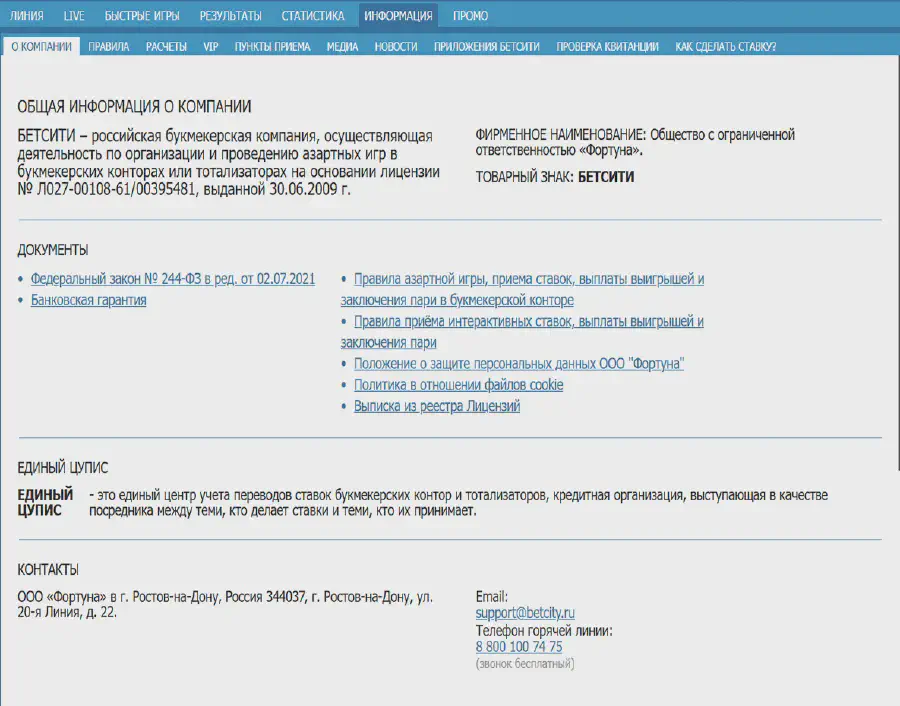
Task: Click the КОНТАКТЫ section heading
Action: tap(48, 570)
